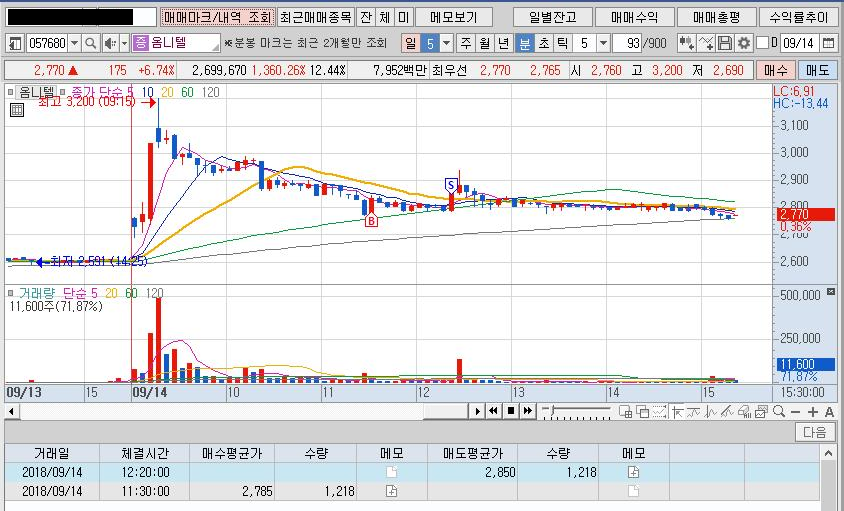Click the rewind button below chart

pyautogui.click(x=493, y=412)
